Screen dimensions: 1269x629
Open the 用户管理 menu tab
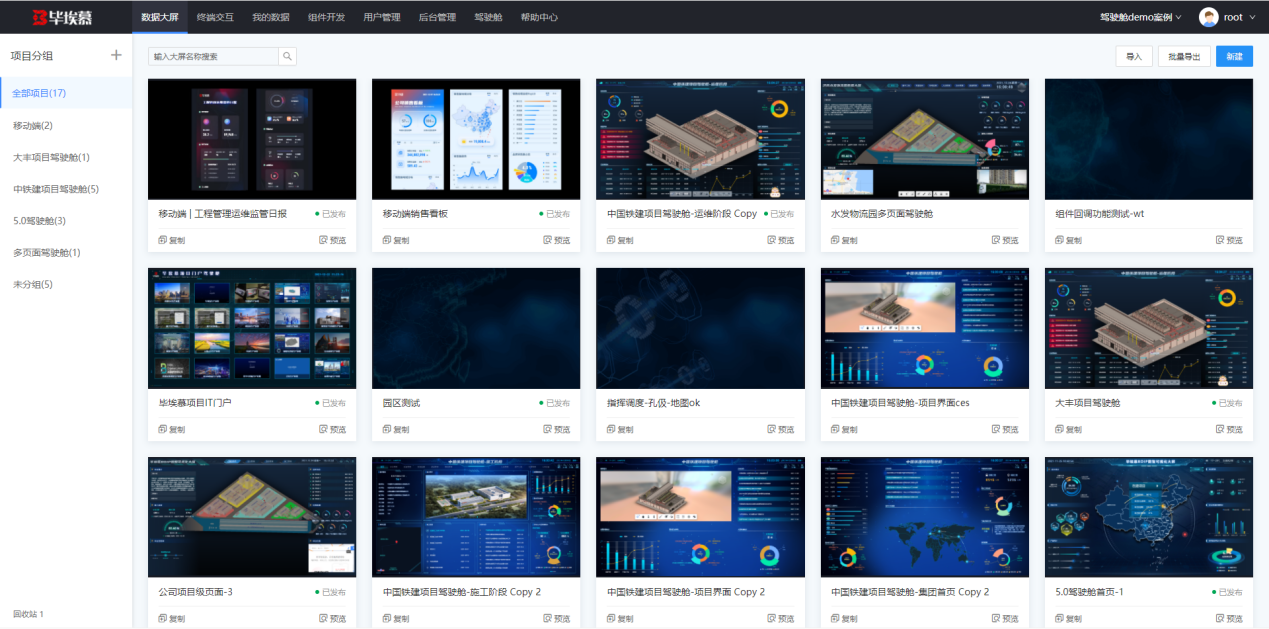pyautogui.click(x=382, y=17)
